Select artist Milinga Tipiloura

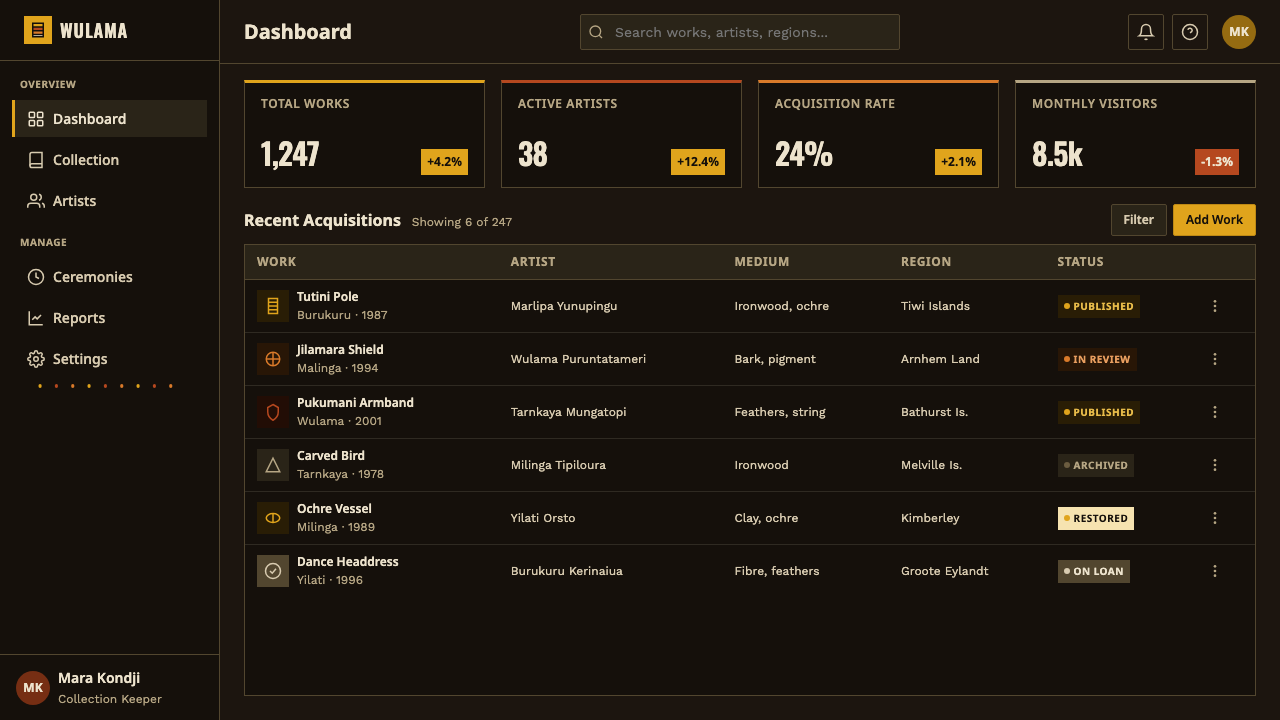coord(558,465)
